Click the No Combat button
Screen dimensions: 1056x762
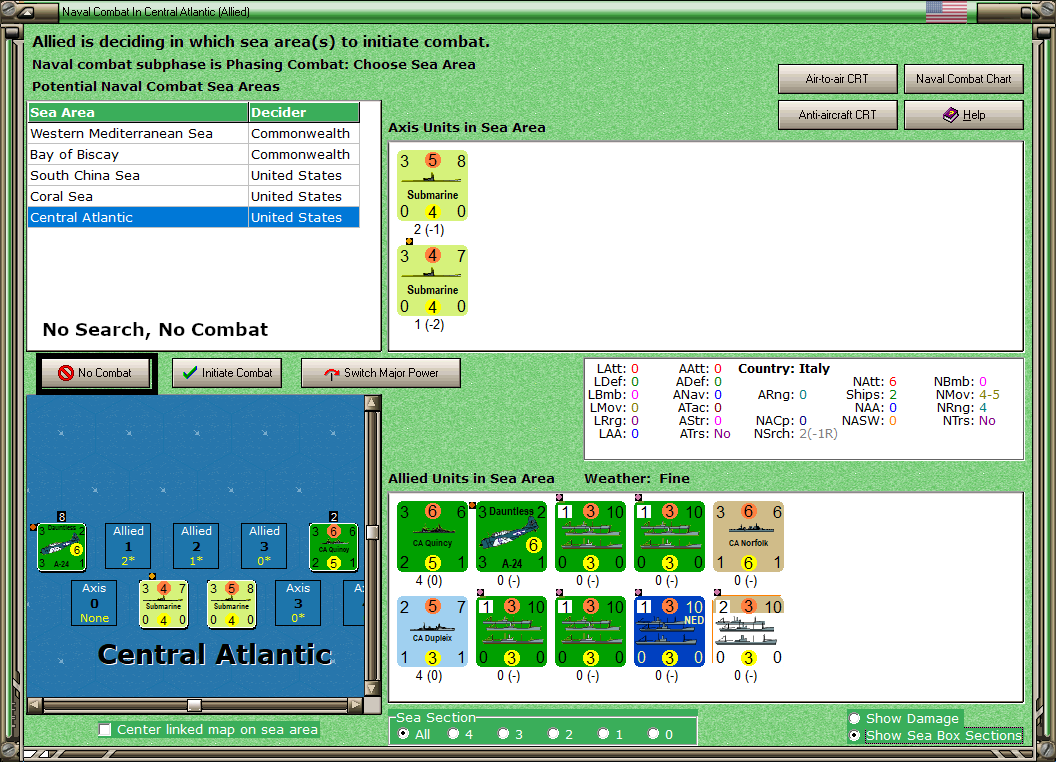pos(96,373)
